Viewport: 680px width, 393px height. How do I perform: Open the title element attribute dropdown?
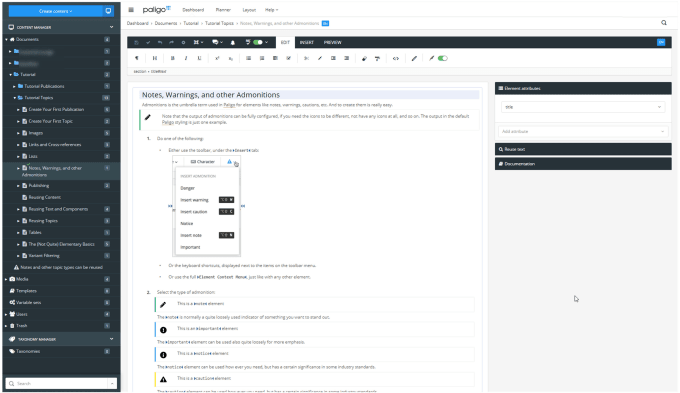583,107
